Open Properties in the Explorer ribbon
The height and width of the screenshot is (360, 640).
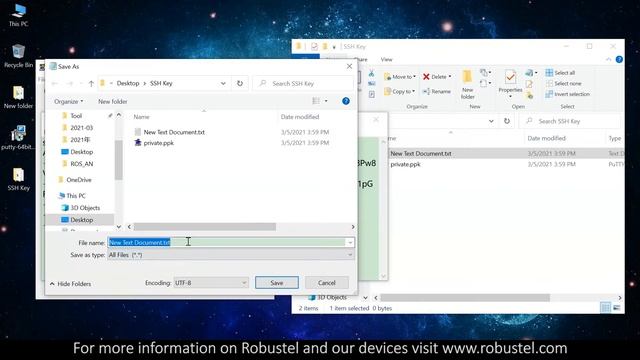point(510,83)
